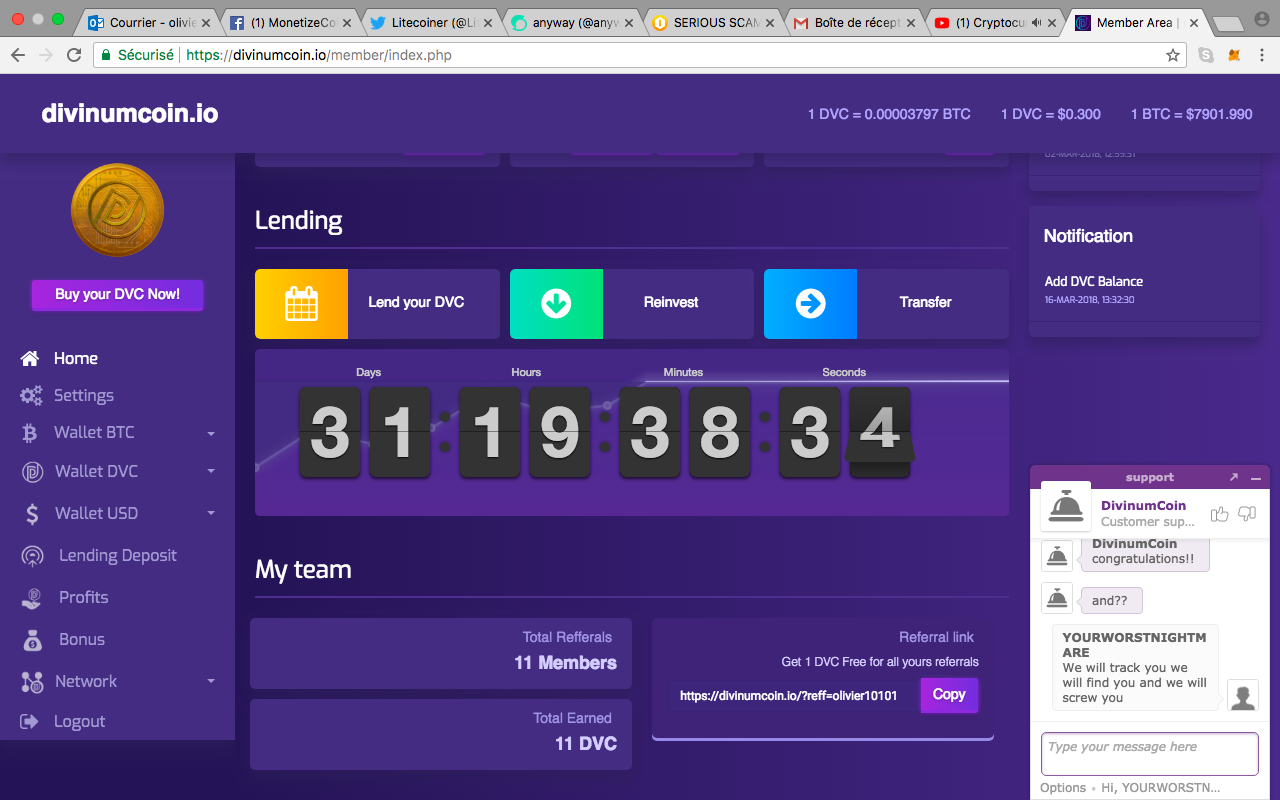Screen dimensions: 1280x800
Task: Copy the referral link
Action: click(949, 695)
